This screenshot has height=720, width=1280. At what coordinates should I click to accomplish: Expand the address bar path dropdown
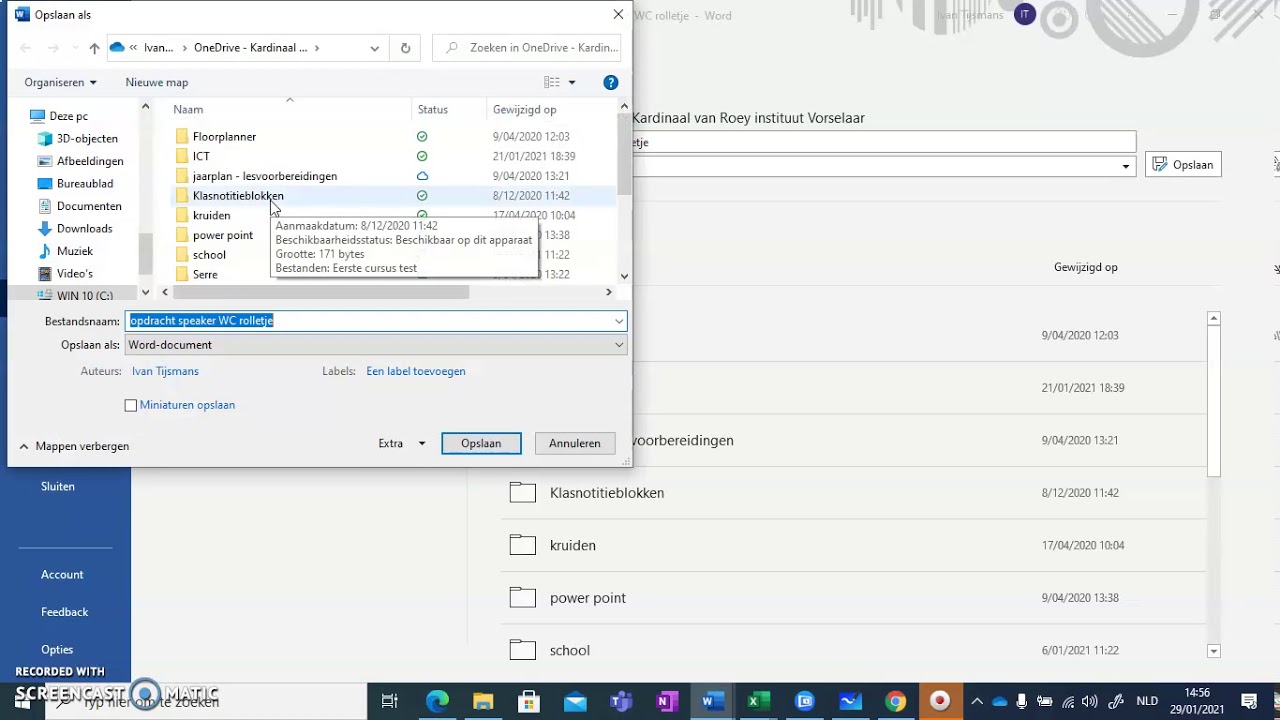(374, 48)
